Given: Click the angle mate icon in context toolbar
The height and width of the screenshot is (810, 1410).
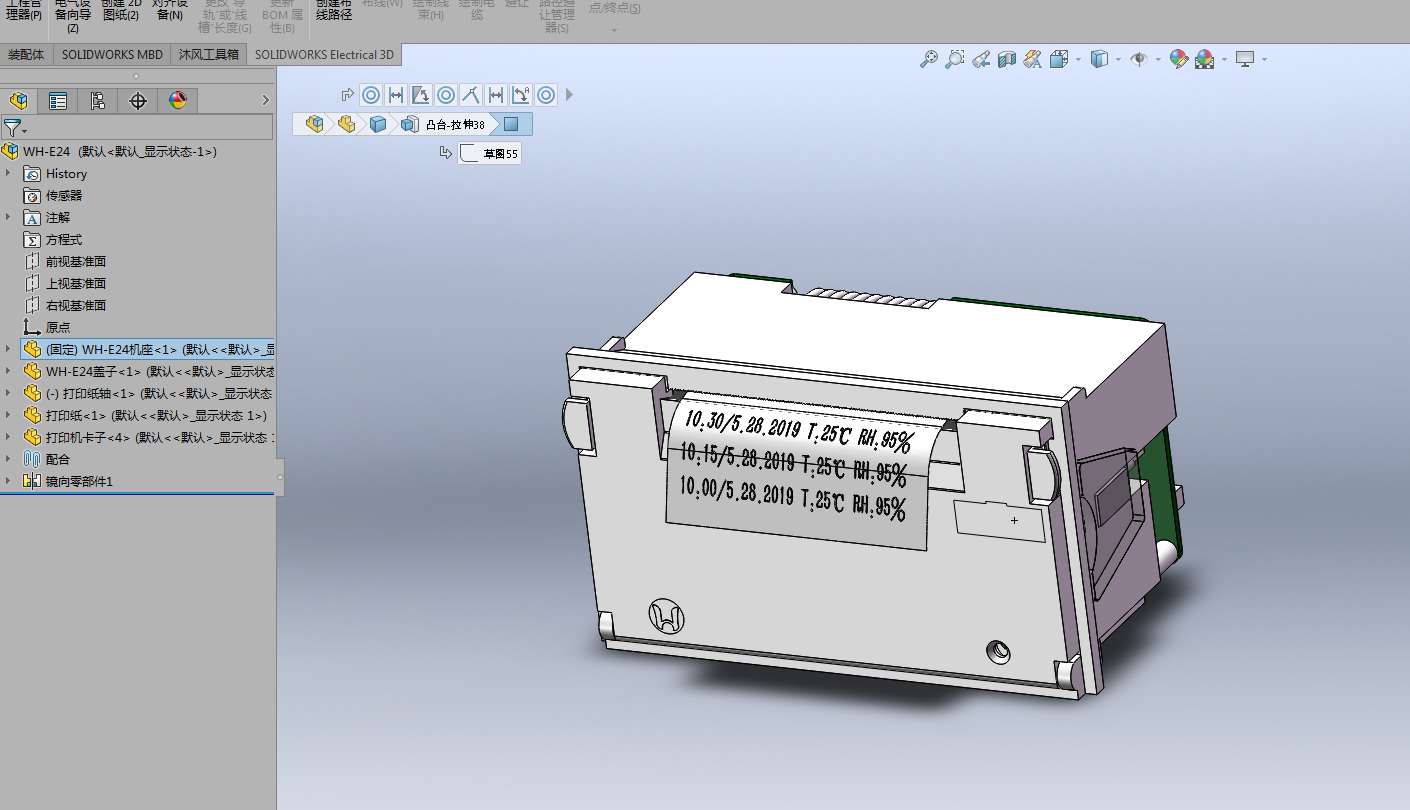Looking at the screenshot, I should [421, 95].
